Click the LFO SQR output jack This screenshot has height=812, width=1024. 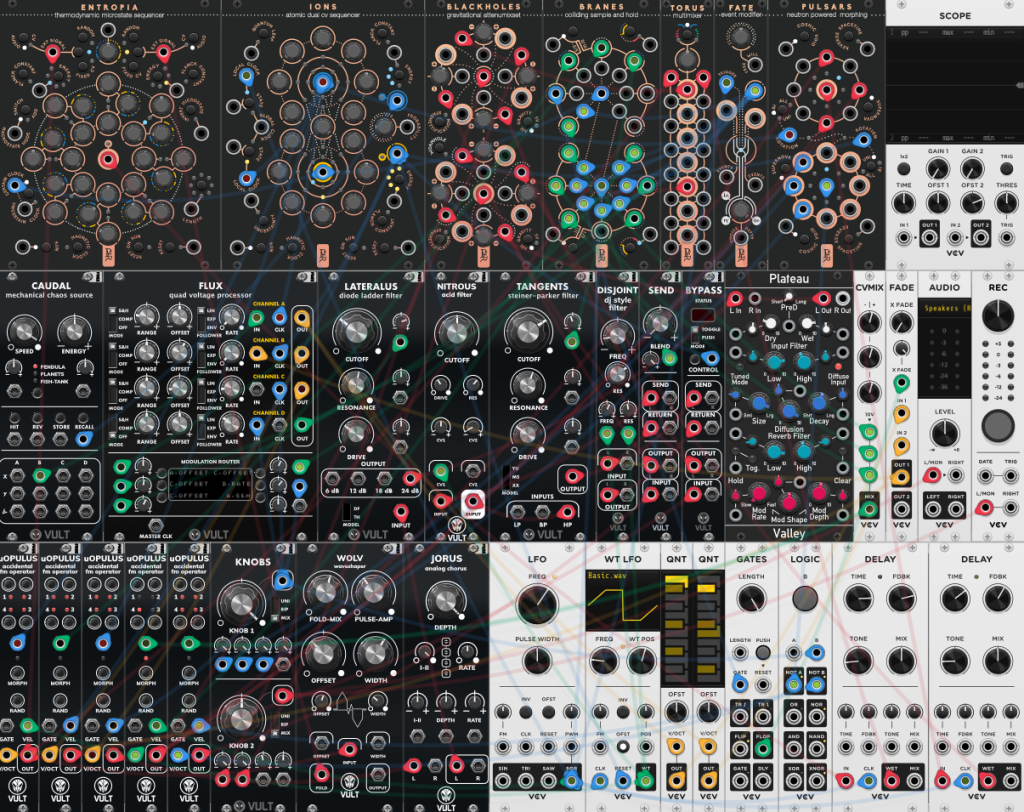click(571, 781)
